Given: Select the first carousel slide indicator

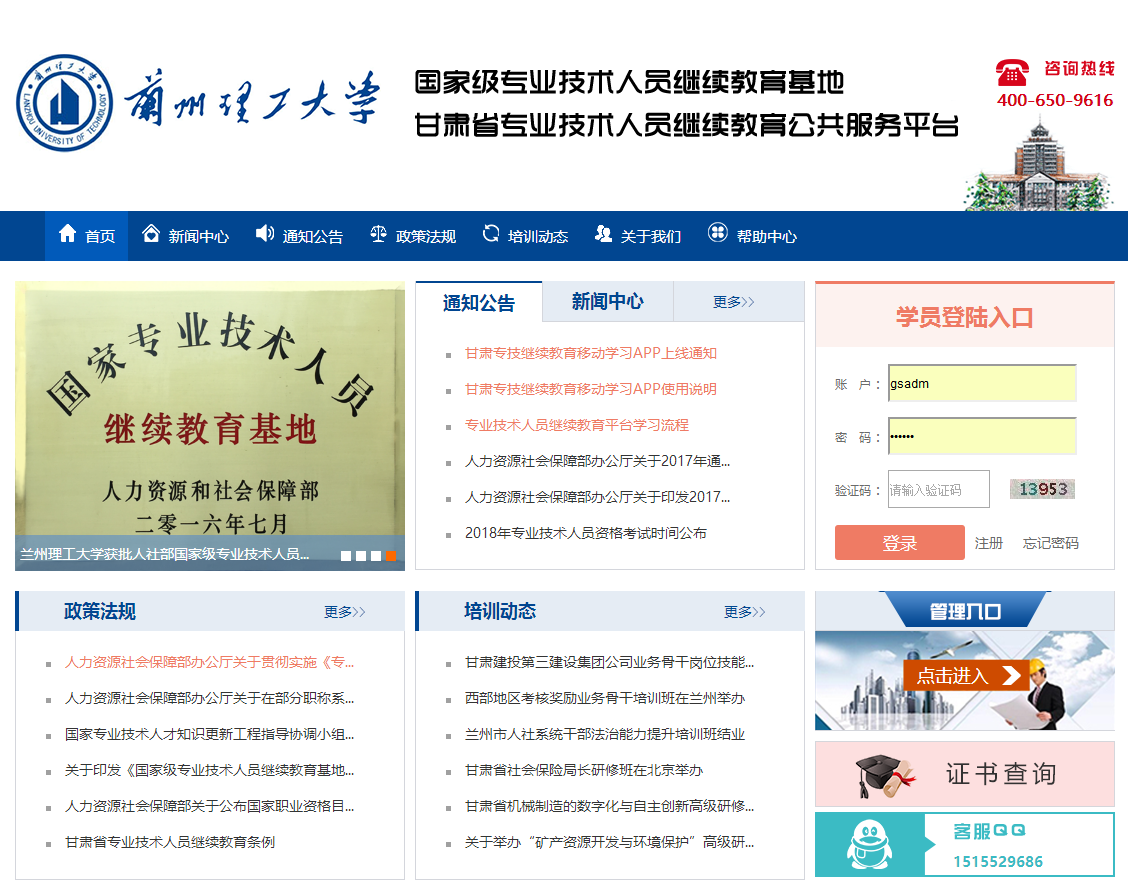Looking at the screenshot, I should point(346,555).
